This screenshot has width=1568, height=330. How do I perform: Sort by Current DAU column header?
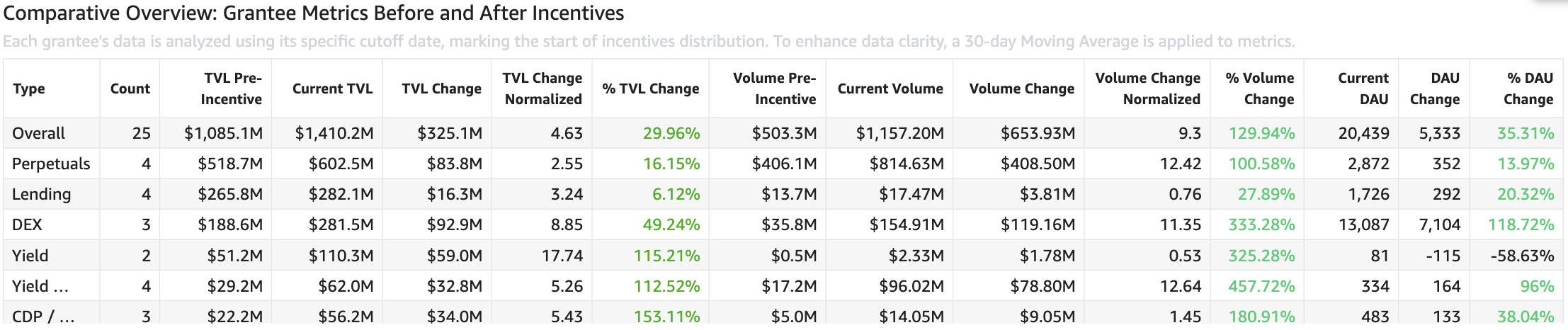coord(1363,89)
